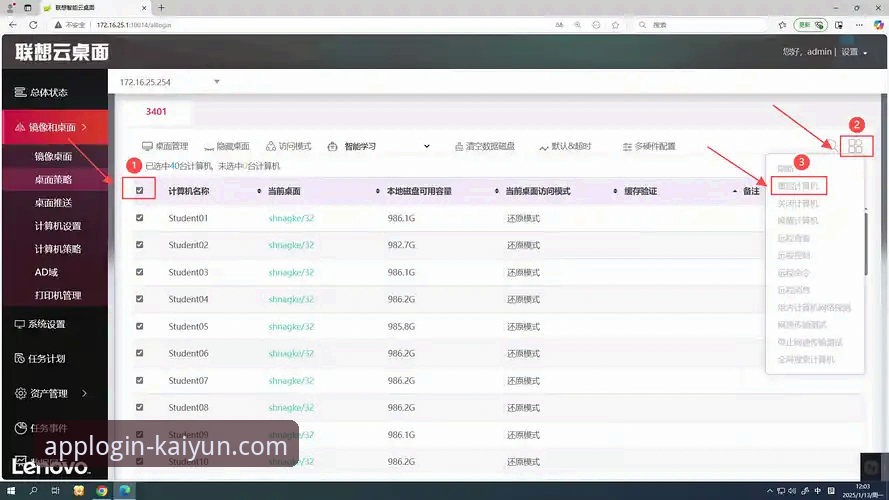Image resolution: width=889 pixels, height=500 pixels.
Task: Open 计算机设置 in the sidebar
Action: pyautogui.click(x=57, y=226)
